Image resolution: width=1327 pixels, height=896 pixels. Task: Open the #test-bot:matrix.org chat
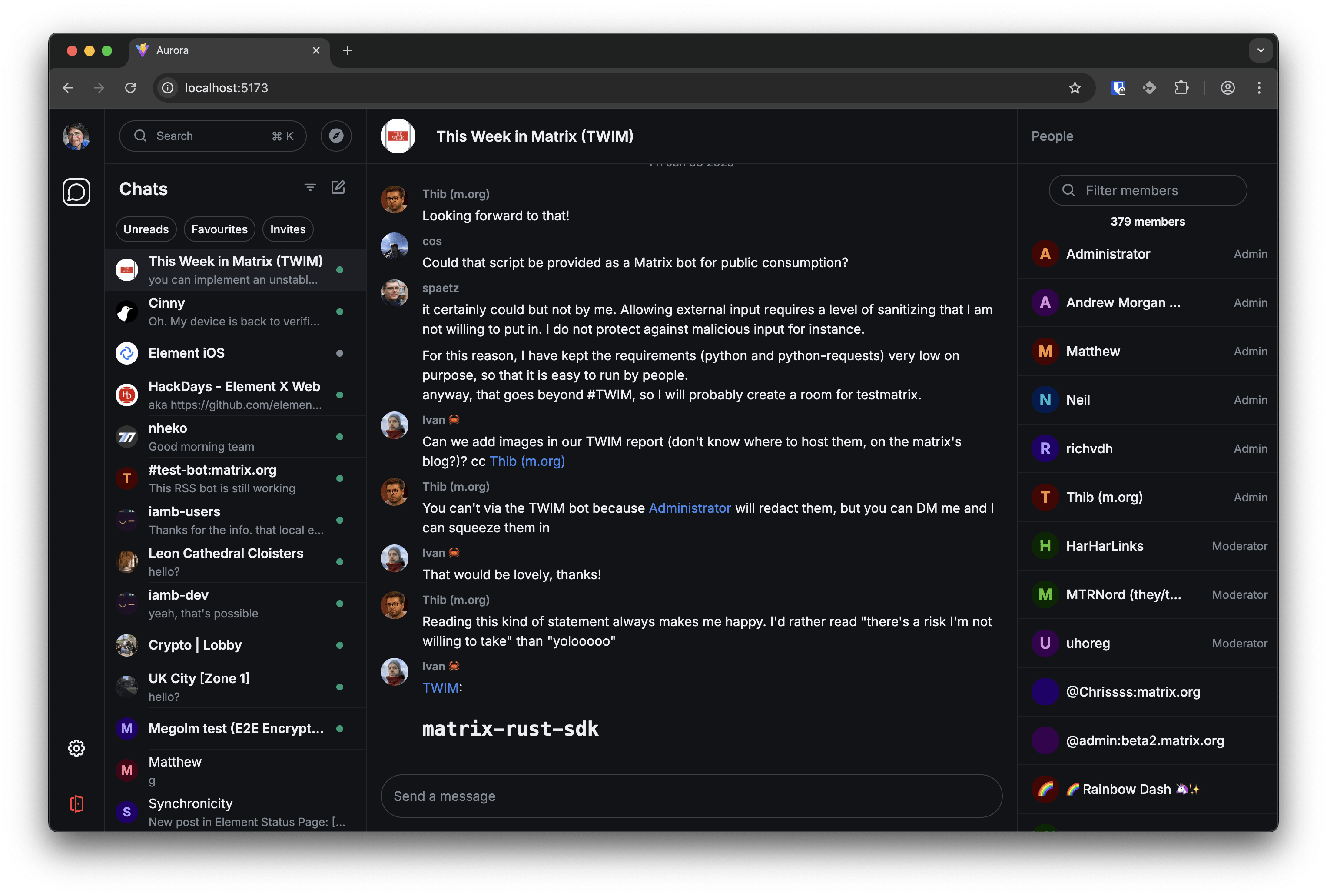coord(235,478)
